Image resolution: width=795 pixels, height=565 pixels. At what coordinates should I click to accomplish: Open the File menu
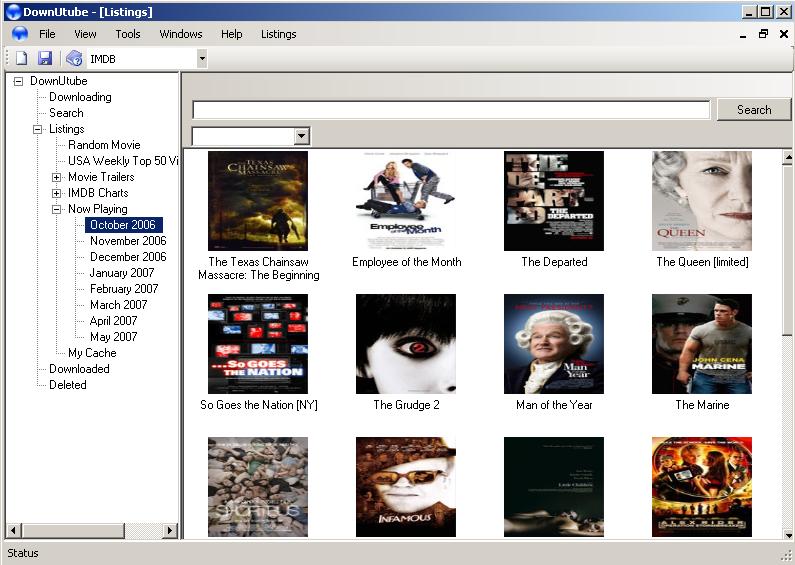(47, 34)
